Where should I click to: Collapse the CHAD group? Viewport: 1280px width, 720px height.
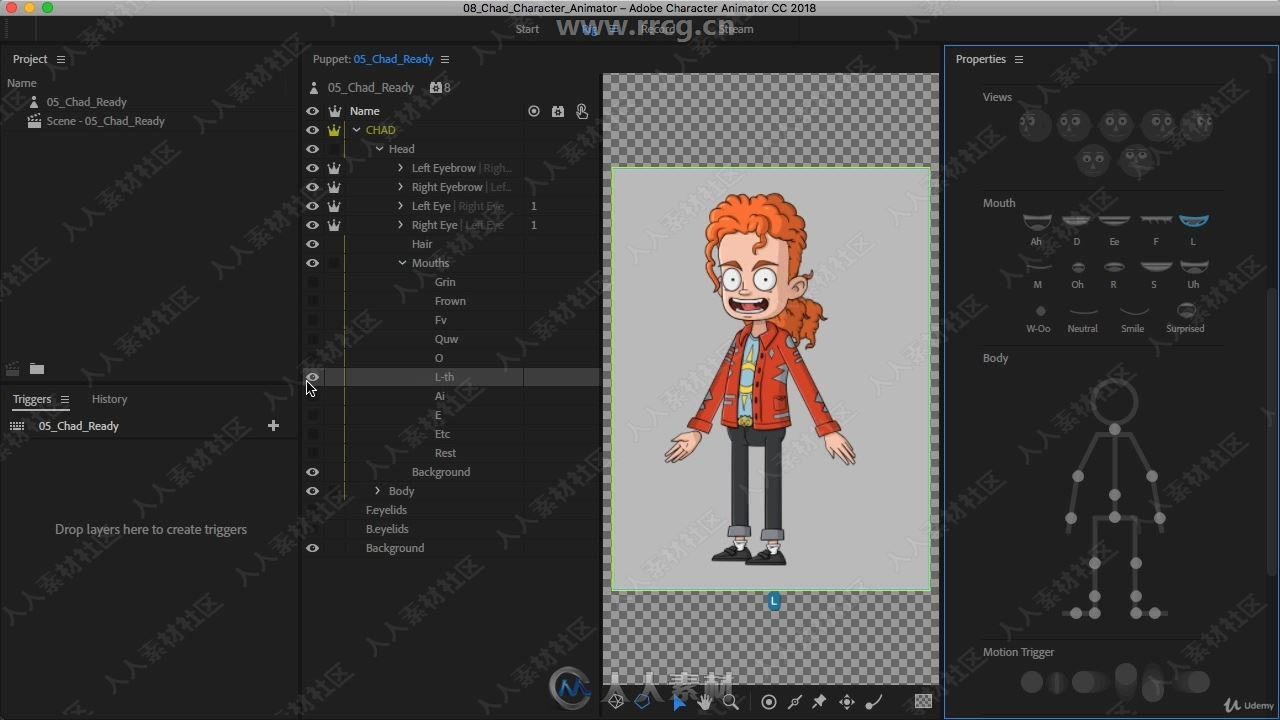tap(357, 130)
